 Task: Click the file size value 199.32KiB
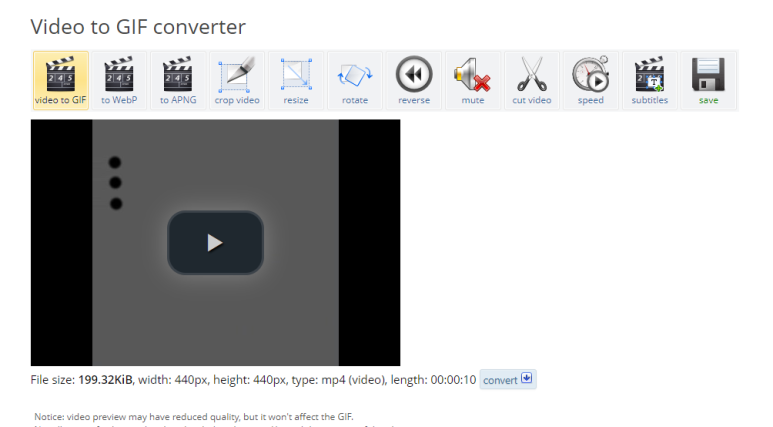point(105,380)
